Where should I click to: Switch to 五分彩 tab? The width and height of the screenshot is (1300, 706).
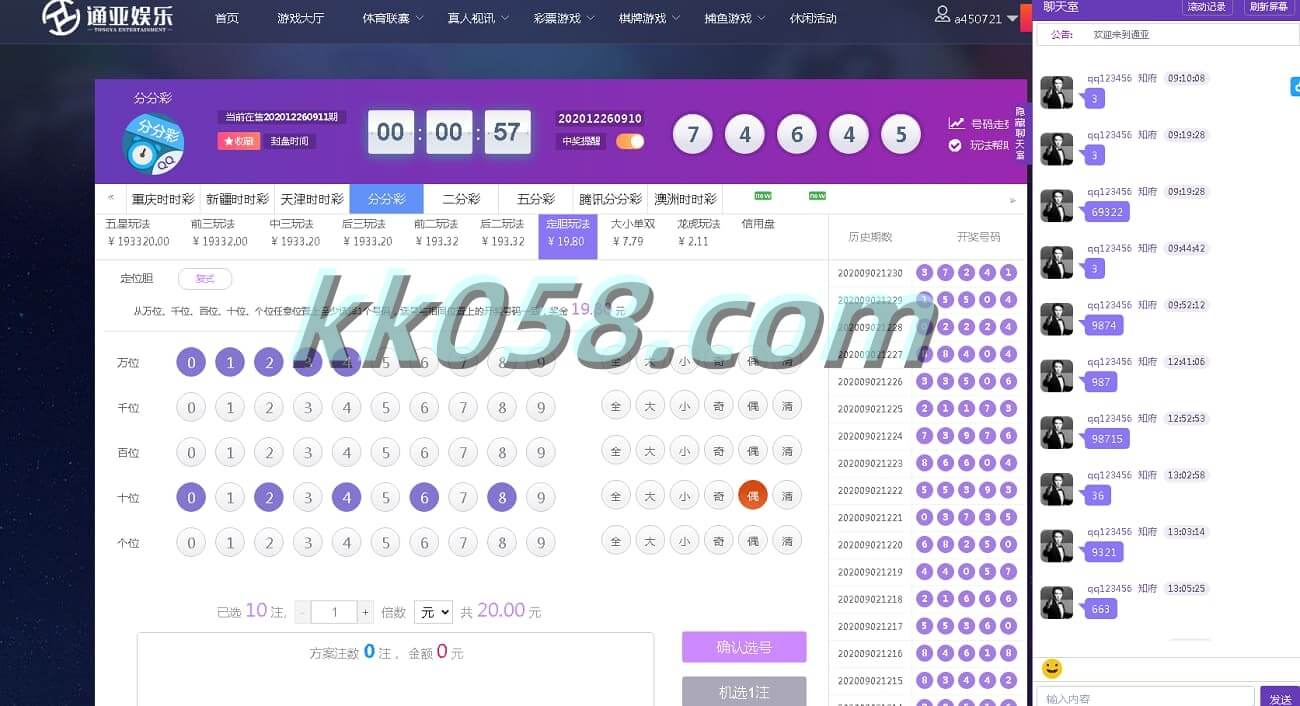pyautogui.click(x=536, y=199)
